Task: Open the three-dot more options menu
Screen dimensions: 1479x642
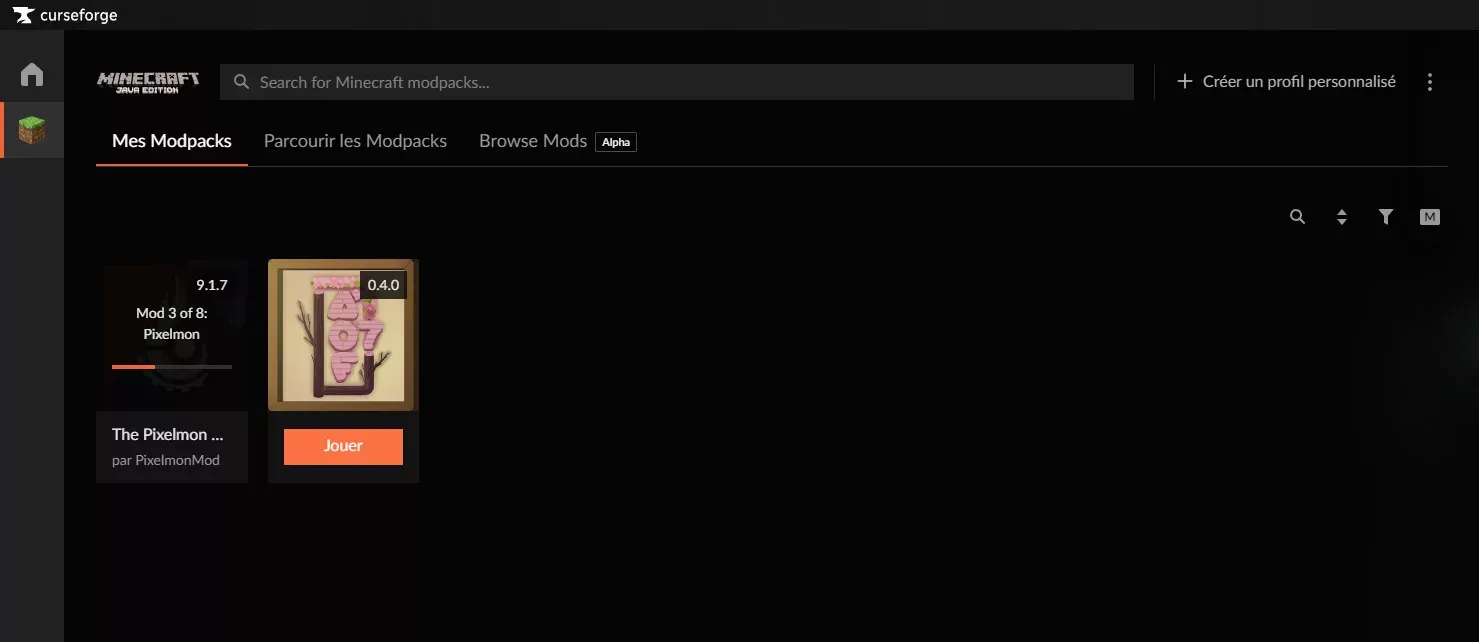Action: tap(1430, 82)
